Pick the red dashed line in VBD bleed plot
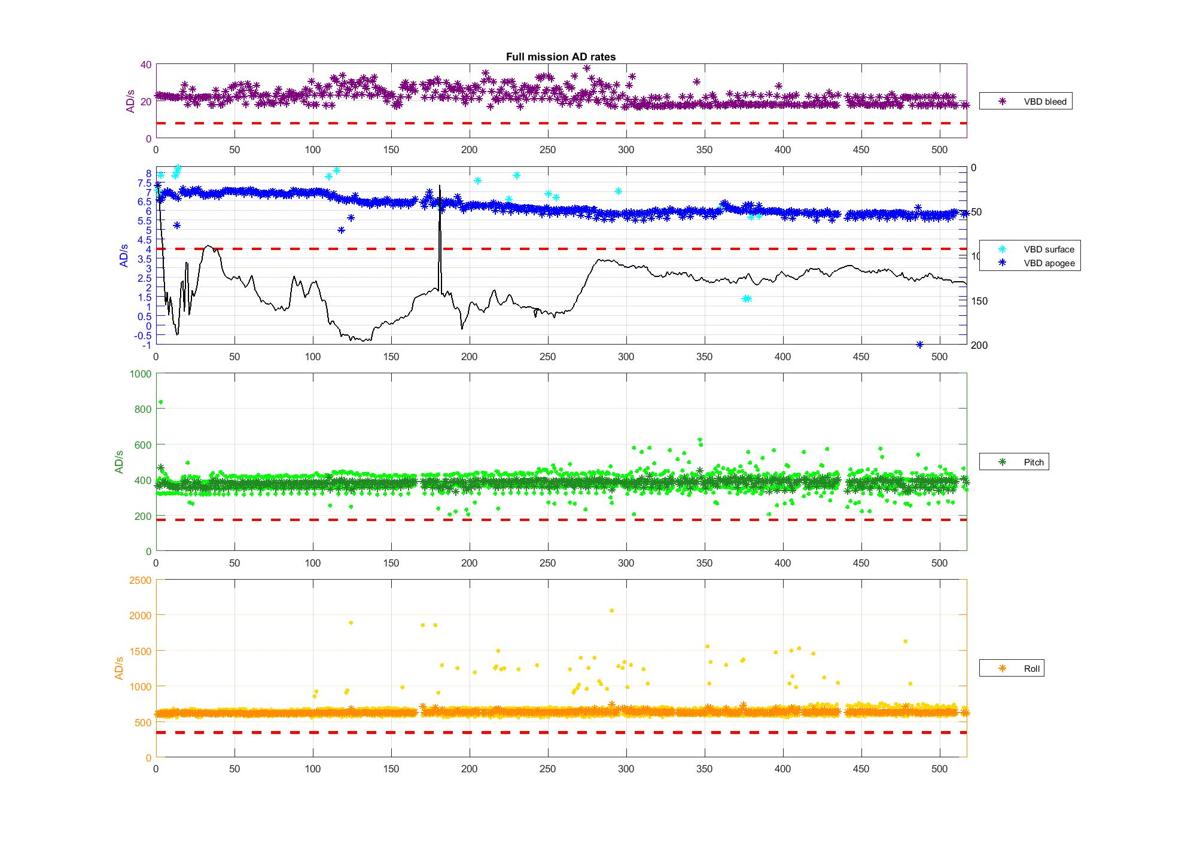This screenshot has width=1200, height=851. (x=560, y=123)
